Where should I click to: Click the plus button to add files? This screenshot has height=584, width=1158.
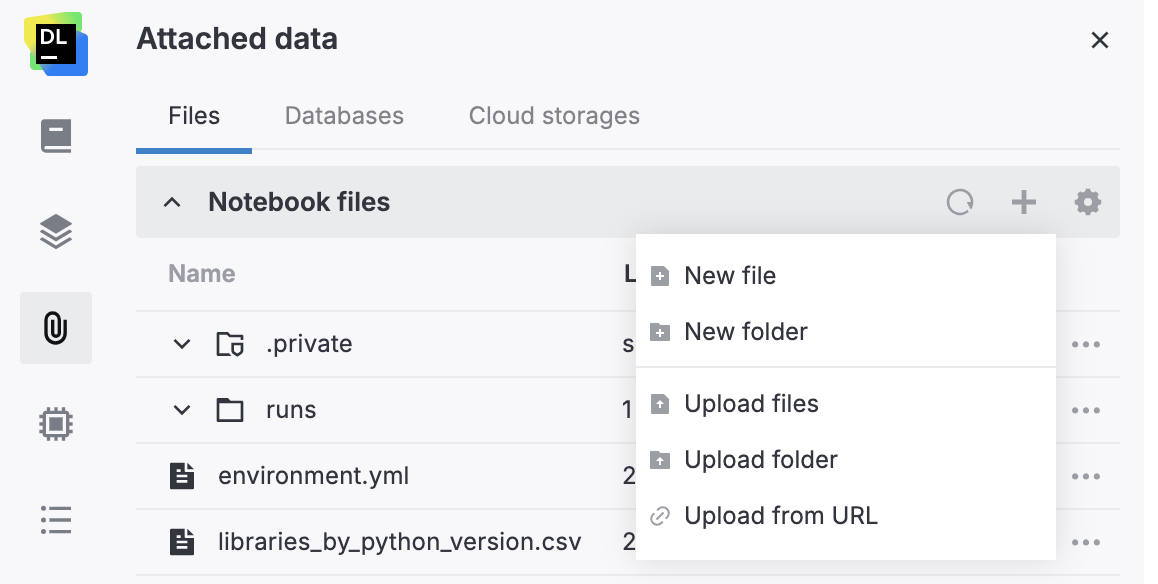tap(1023, 202)
